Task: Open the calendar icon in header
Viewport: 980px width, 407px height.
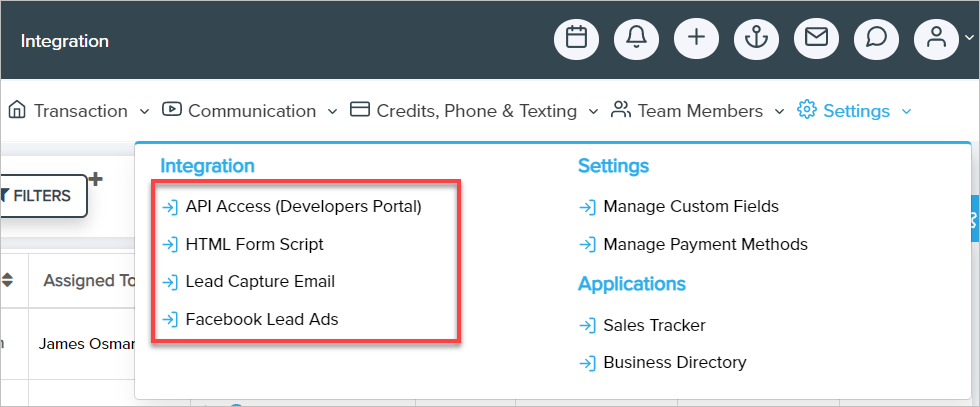Action: pyautogui.click(x=576, y=38)
